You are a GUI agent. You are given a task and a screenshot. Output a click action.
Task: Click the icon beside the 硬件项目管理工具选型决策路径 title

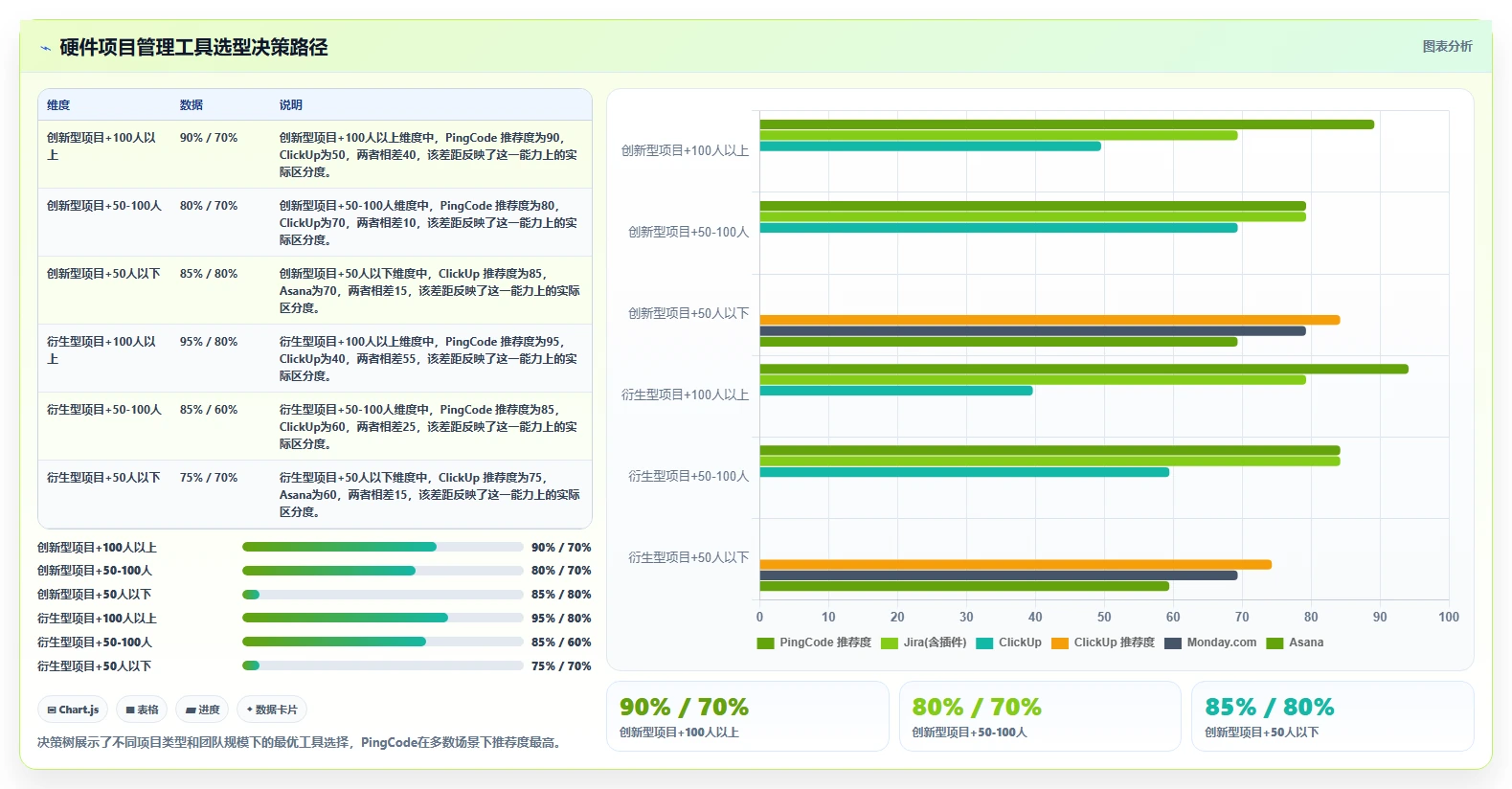(x=45, y=48)
